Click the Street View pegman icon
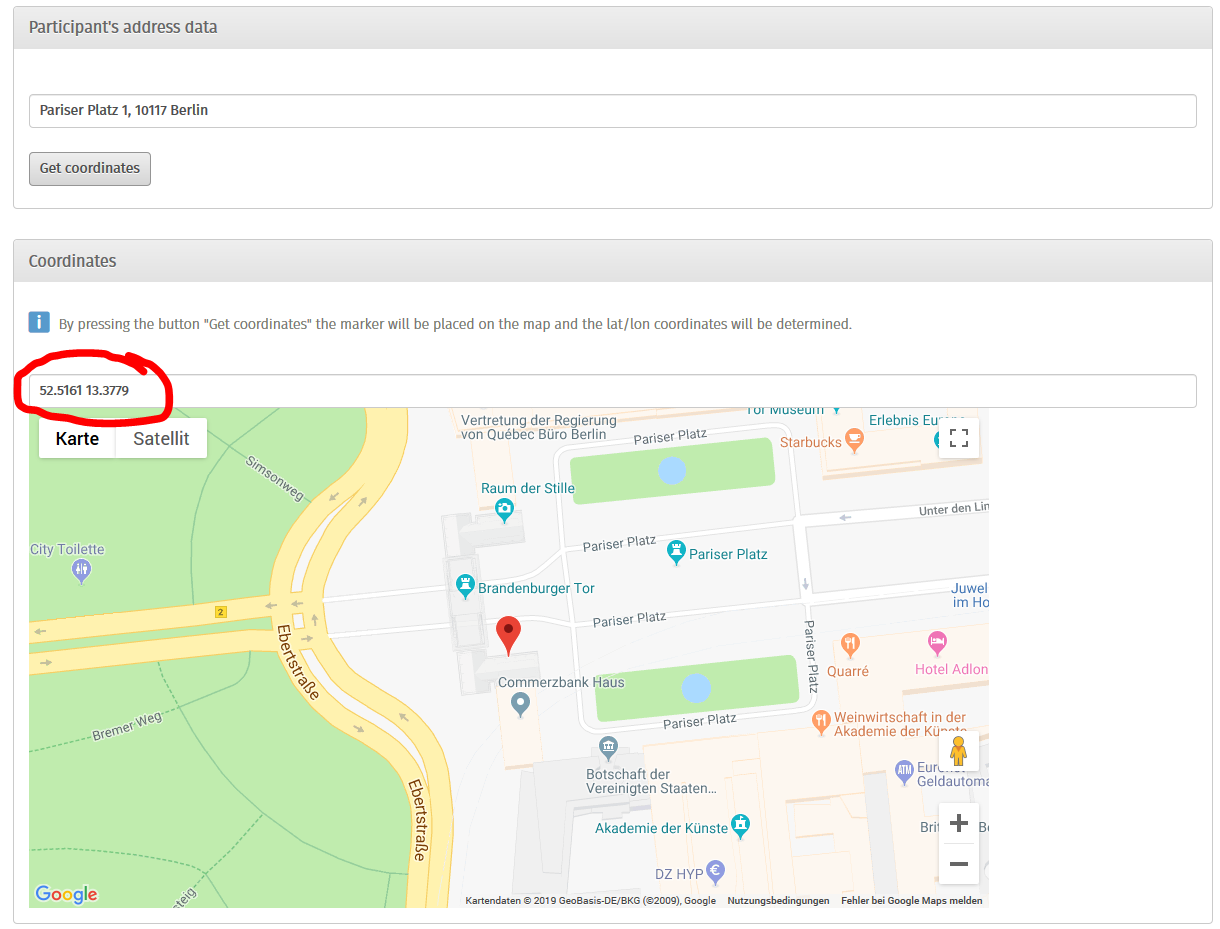Image resolution: width=1220 pixels, height=929 pixels. coord(958,751)
